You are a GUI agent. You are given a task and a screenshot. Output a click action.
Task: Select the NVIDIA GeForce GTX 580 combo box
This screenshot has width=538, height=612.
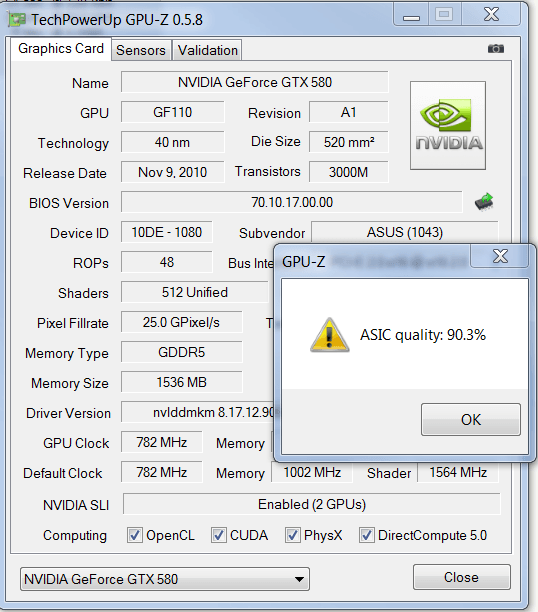coord(165,579)
